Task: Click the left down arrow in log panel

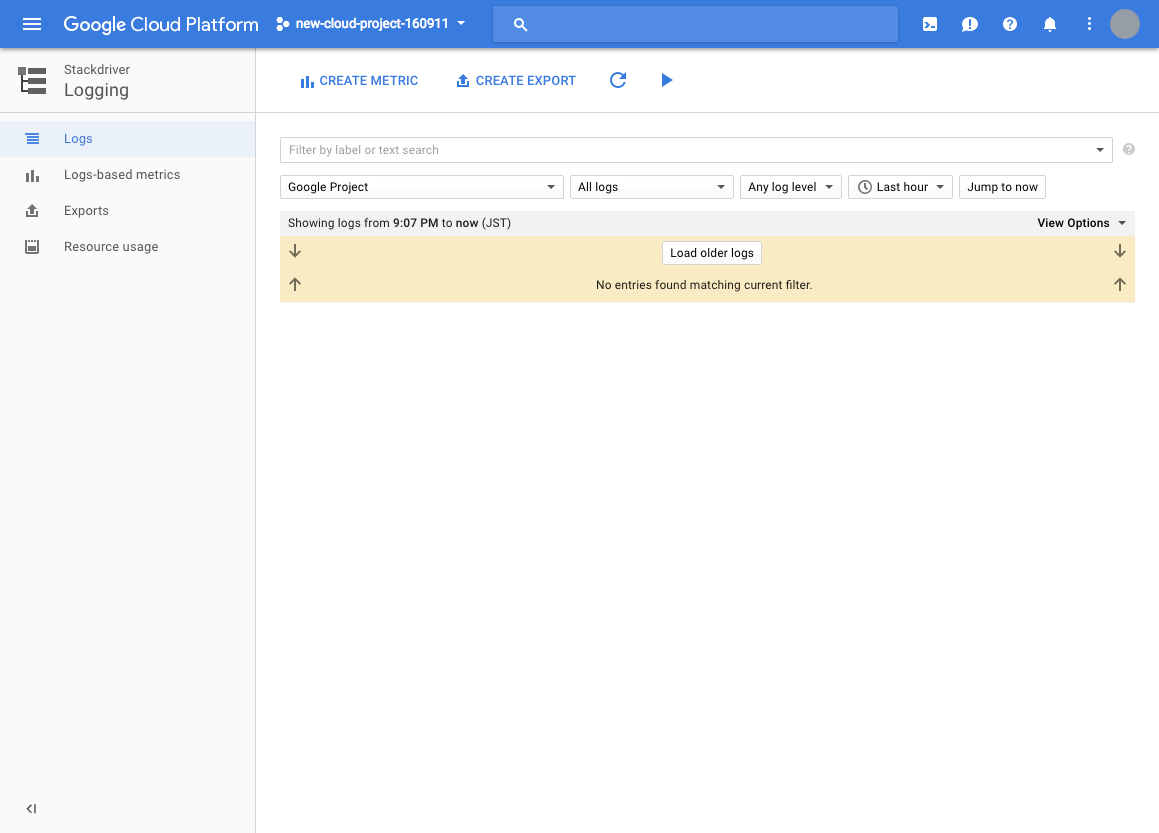Action: (x=295, y=251)
